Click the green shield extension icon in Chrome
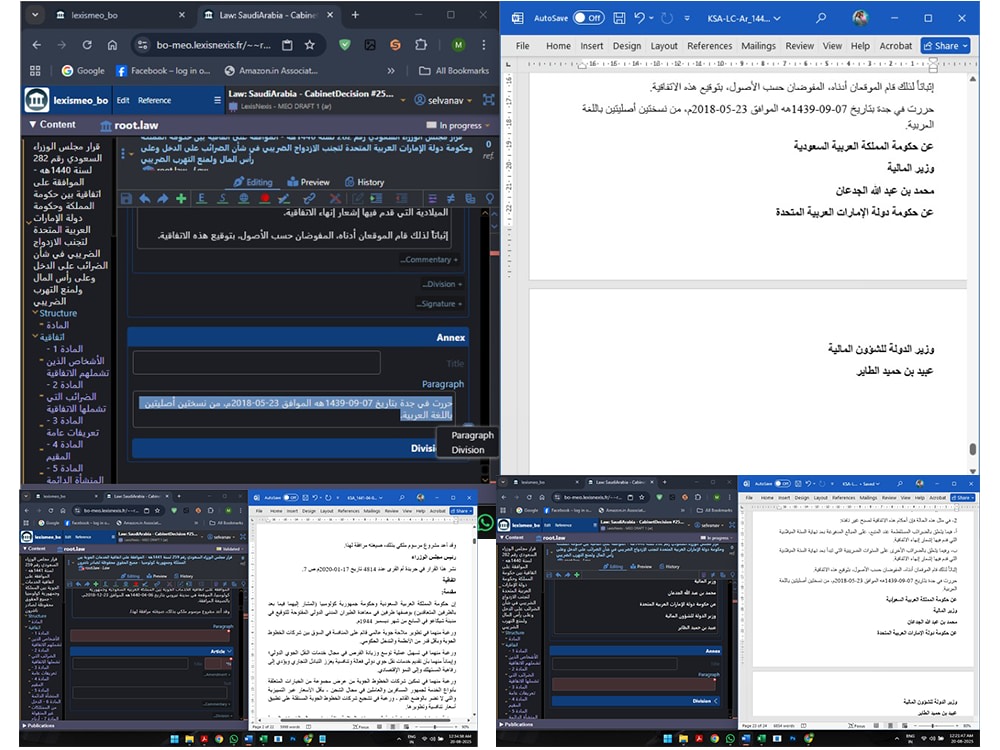Screen dimensions: 1000x750 tap(344, 45)
